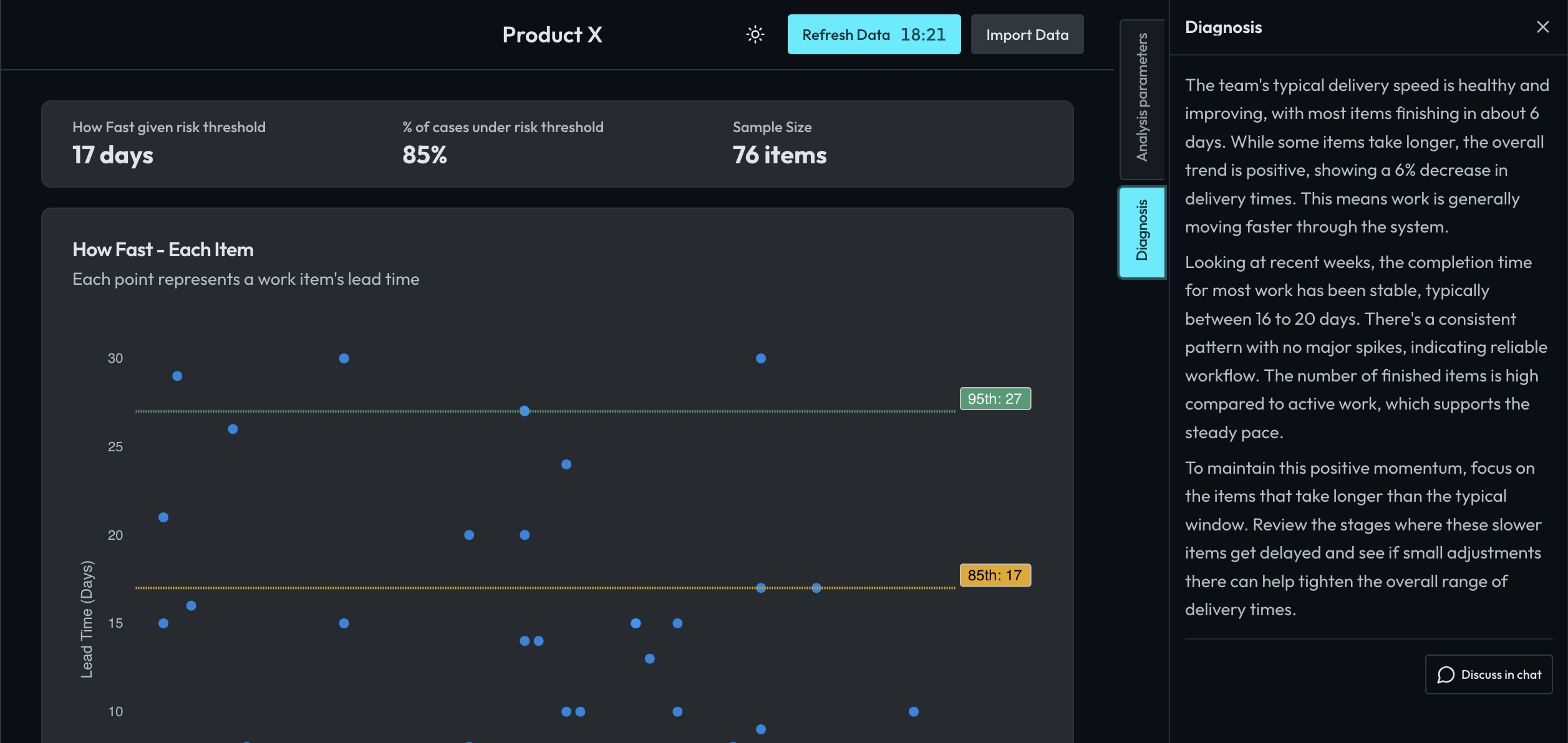Image resolution: width=1568 pixels, height=743 pixels.
Task: Click the How Fast - Each Item chart heading
Action: click(162, 249)
